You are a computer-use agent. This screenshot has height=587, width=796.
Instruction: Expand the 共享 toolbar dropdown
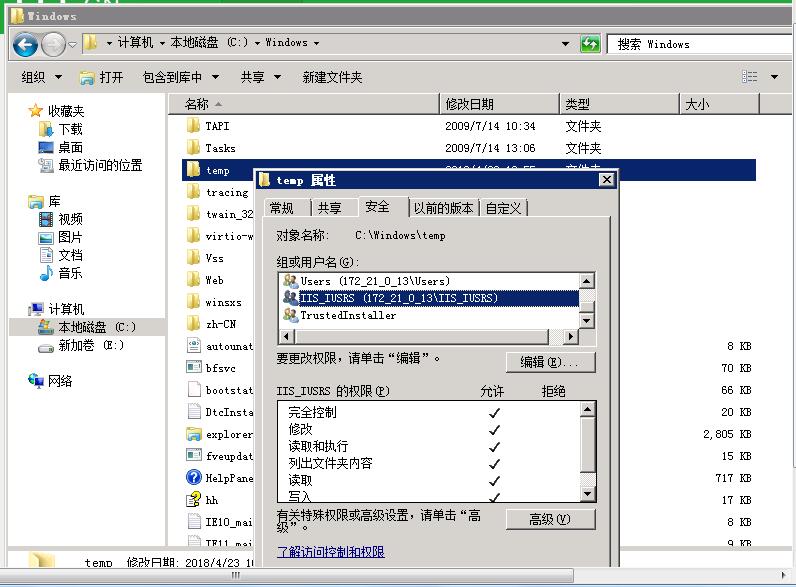tap(259, 77)
